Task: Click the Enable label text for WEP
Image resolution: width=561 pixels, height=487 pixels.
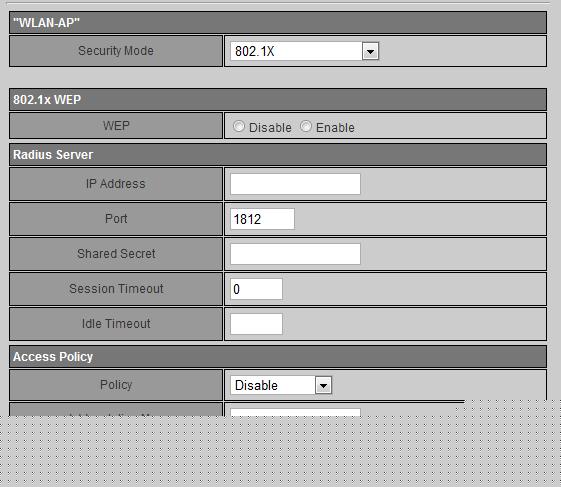Action: point(335,127)
